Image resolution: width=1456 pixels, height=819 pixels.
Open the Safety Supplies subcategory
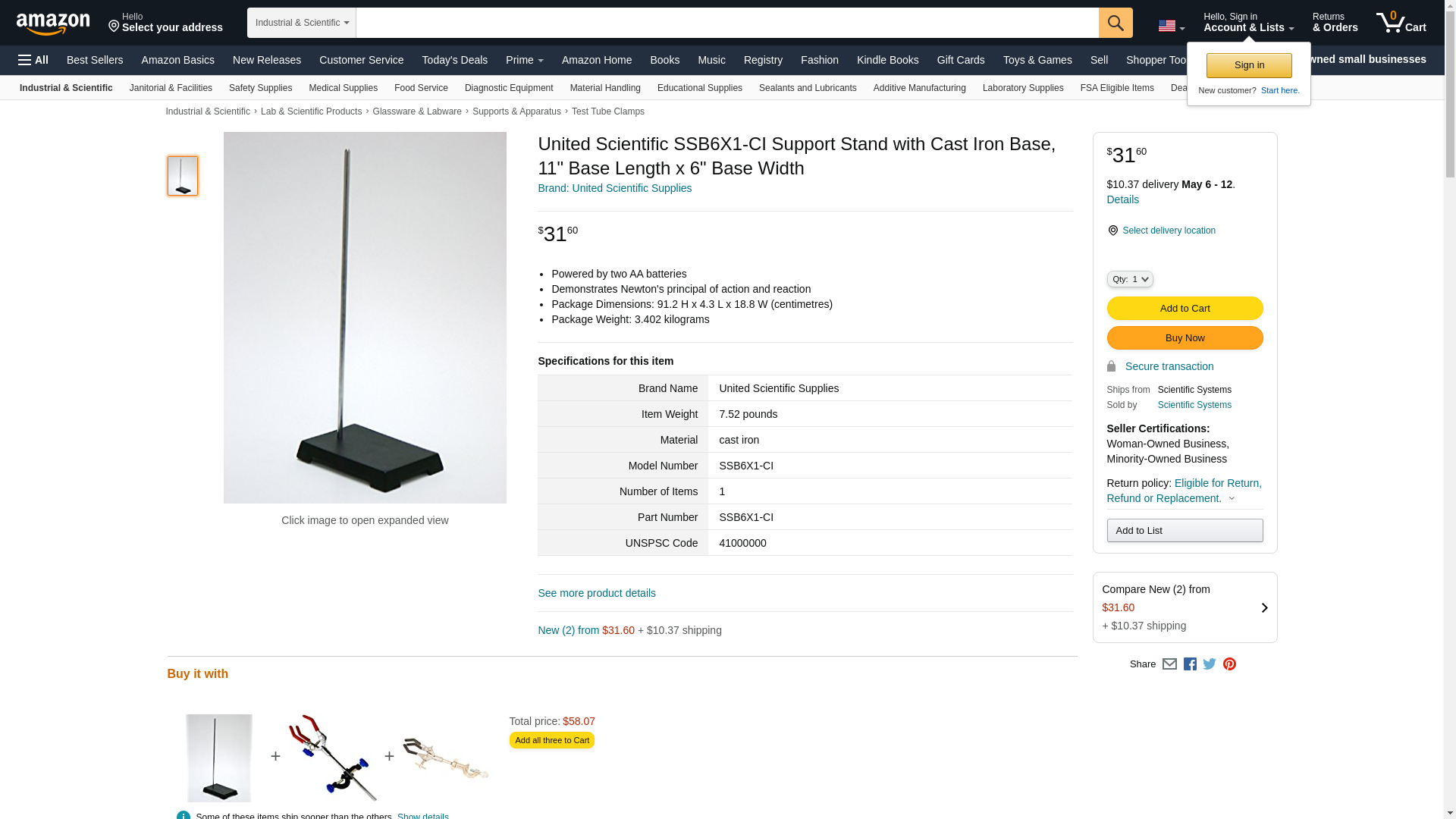click(x=260, y=88)
